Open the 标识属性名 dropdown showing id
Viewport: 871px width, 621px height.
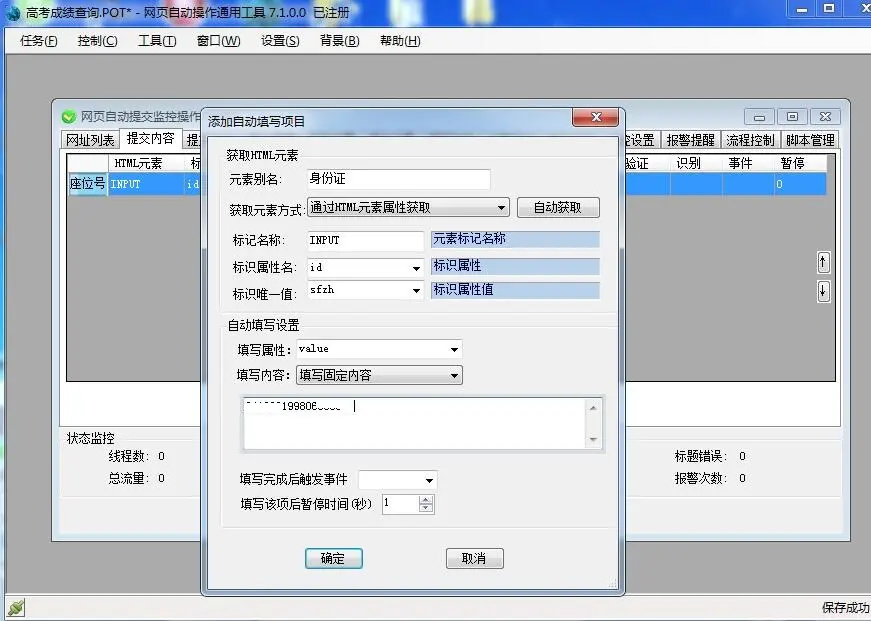[416, 268]
